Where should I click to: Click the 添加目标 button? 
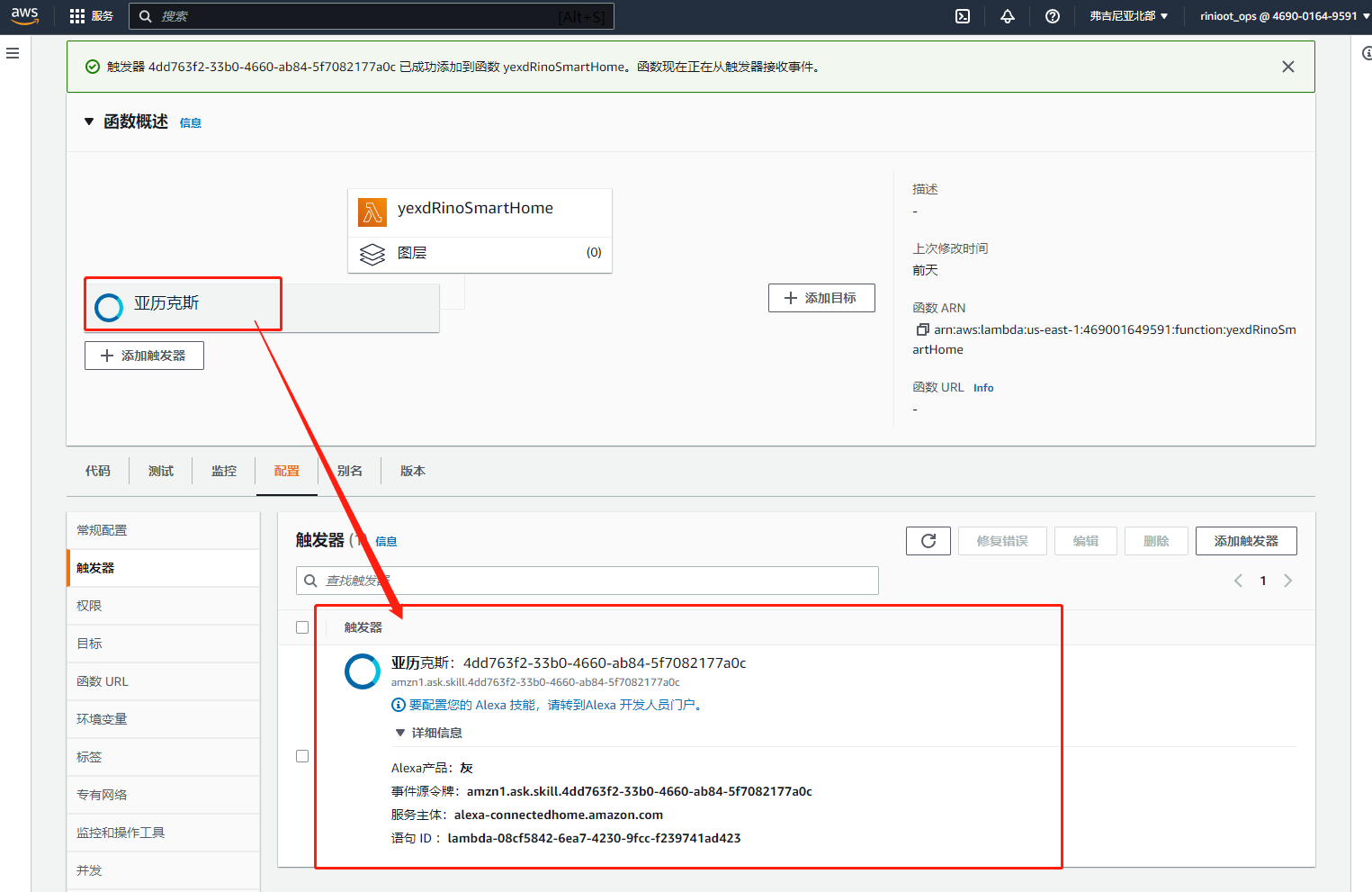pos(821,298)
